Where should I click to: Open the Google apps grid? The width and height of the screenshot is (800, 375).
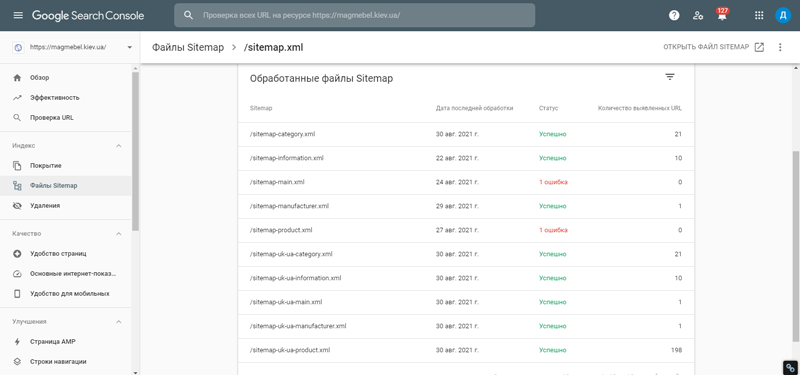[x=759, y=15]
